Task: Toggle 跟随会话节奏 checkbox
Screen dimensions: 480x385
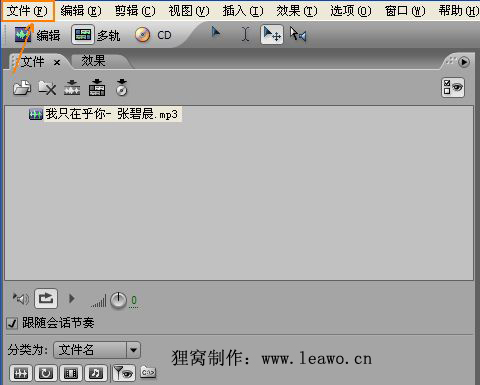Action: click(12, 323)
